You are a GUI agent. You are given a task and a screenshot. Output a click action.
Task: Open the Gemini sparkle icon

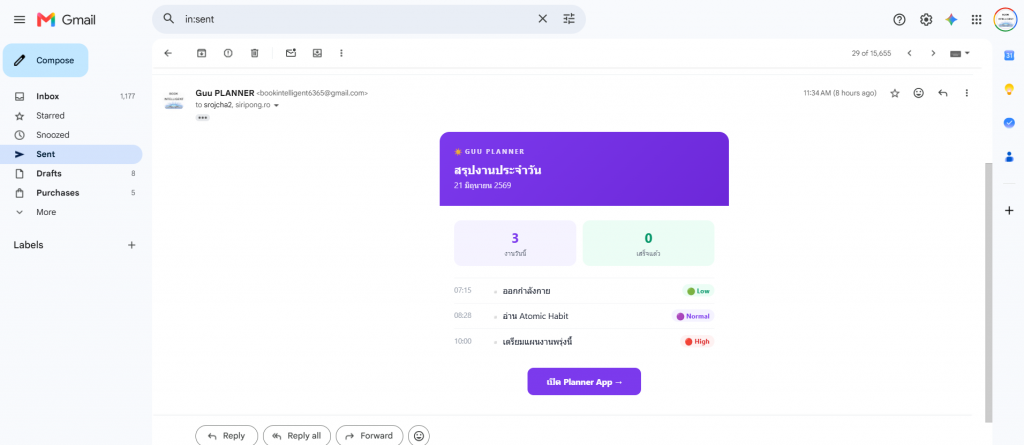coord(951,20)
